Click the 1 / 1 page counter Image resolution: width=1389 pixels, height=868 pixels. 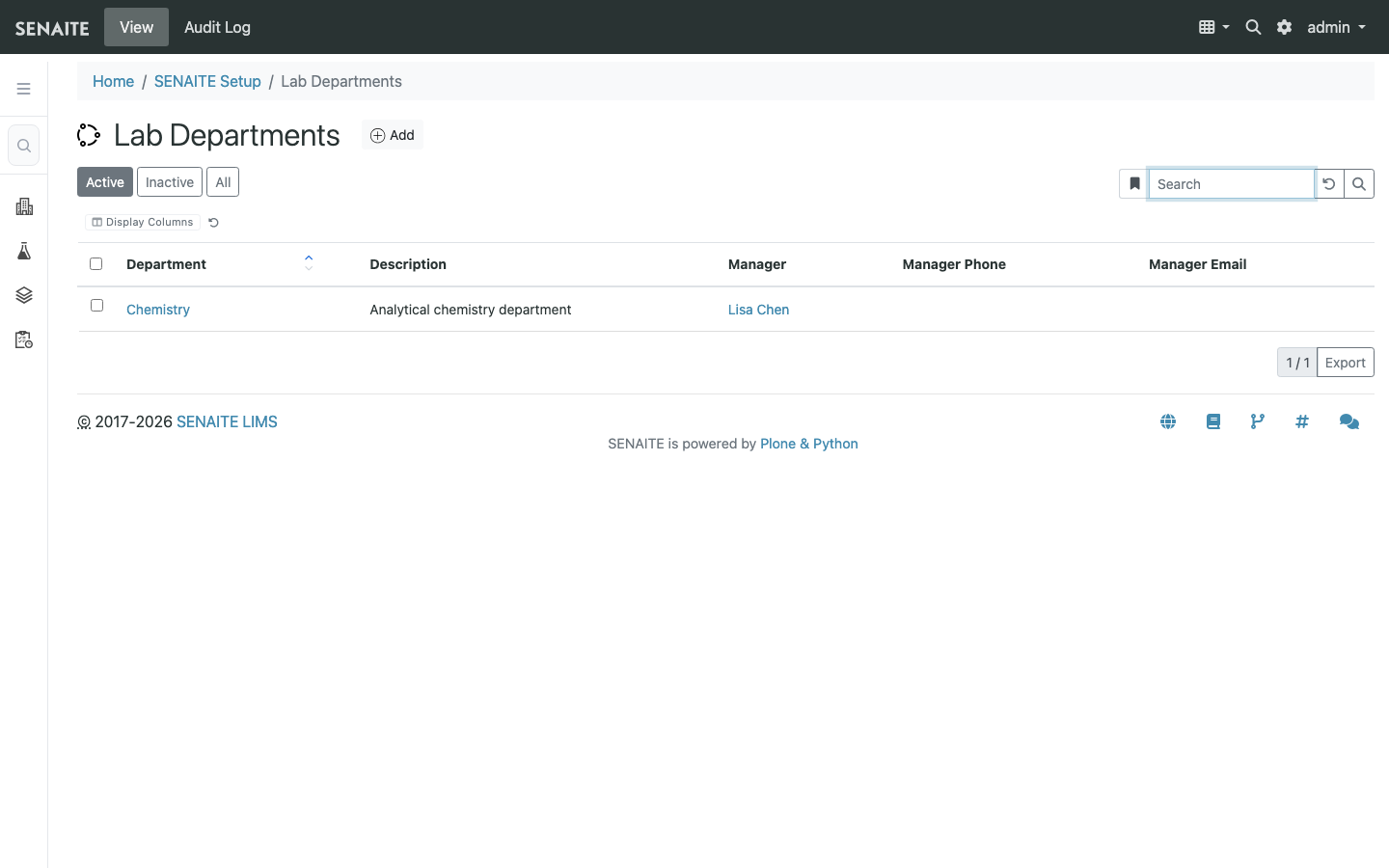click(1297, 363)
